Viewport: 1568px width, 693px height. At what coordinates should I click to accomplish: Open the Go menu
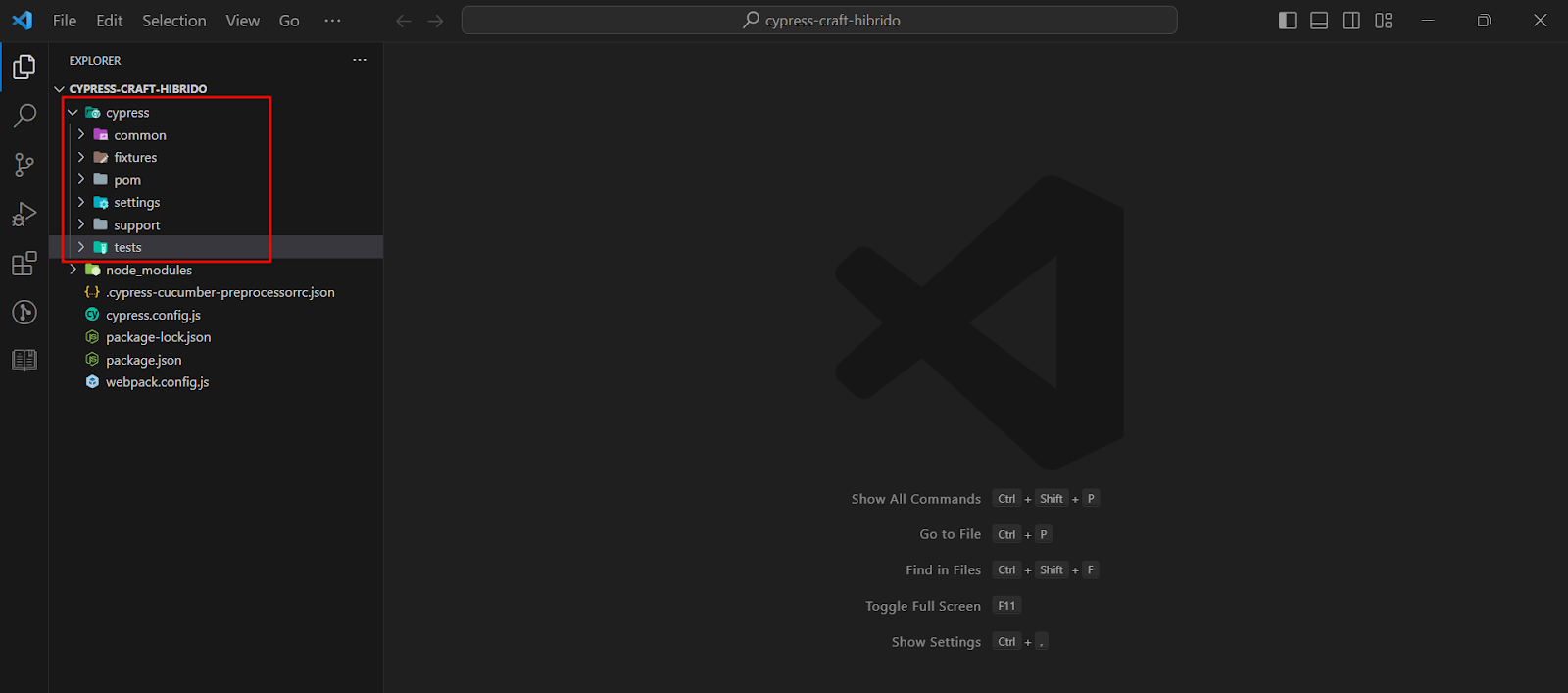pos(289,21)
